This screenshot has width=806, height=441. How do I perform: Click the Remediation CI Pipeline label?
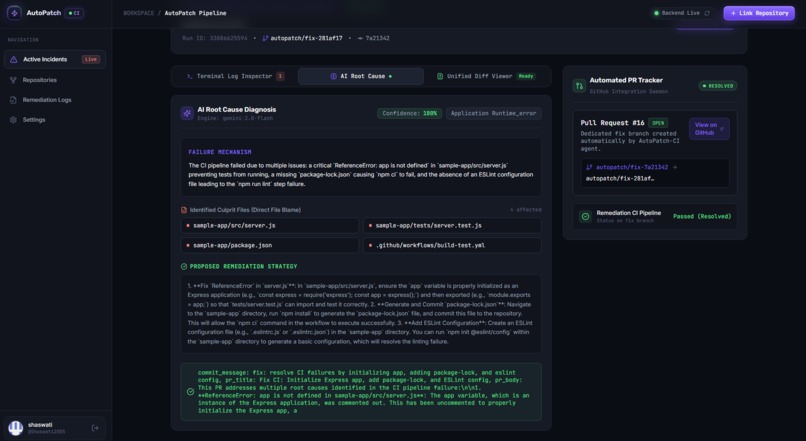coord(629,213)
